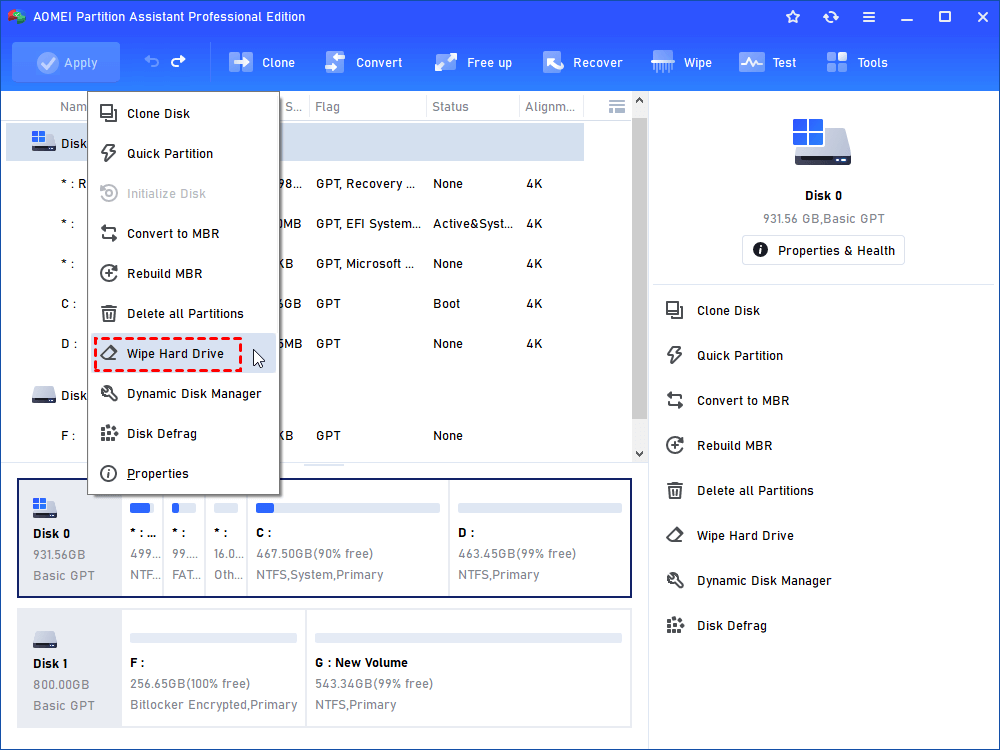1000x750 pixels.
Task: Select the C: partition row in list
Action: (295, 304)
